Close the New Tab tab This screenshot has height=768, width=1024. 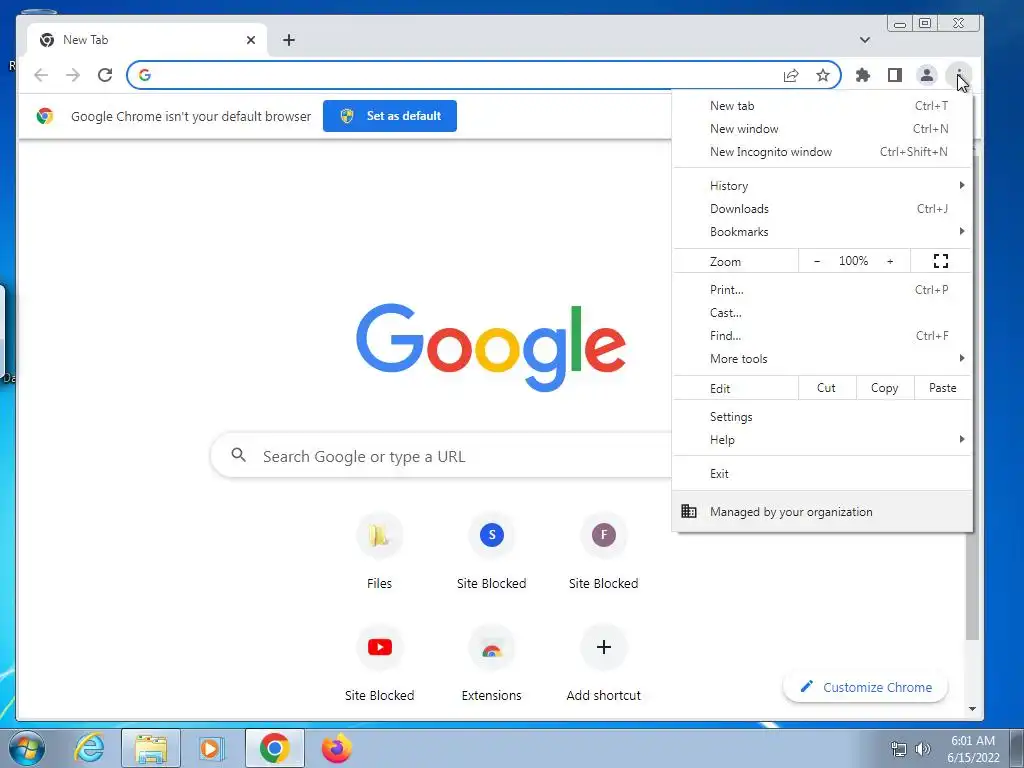[x=251, y=40]
